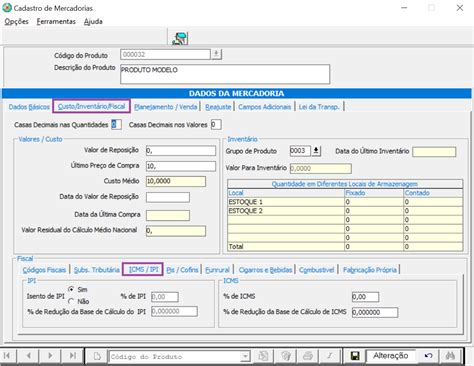The image size is (474, 366).
Task: Open the Ajuda menu
Action: [93, 22]
